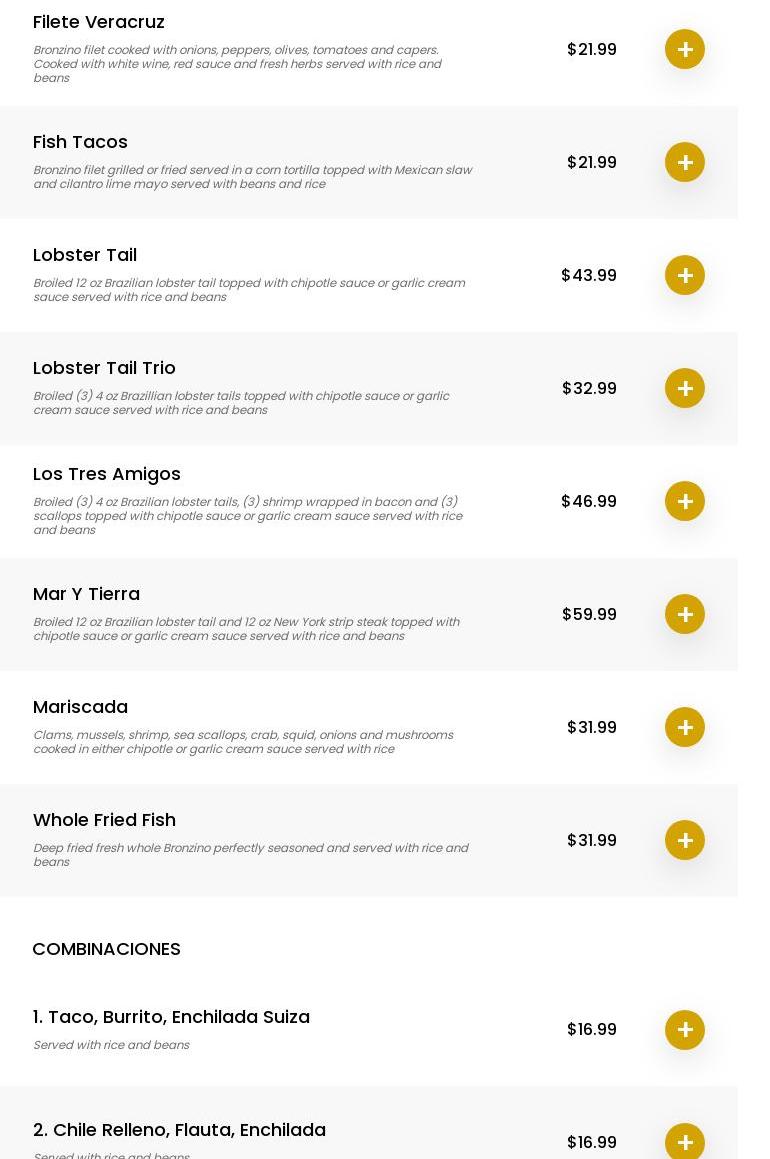Add Mariscada to cart
Screen dimensions: 770x1159
tap(685, 727)
